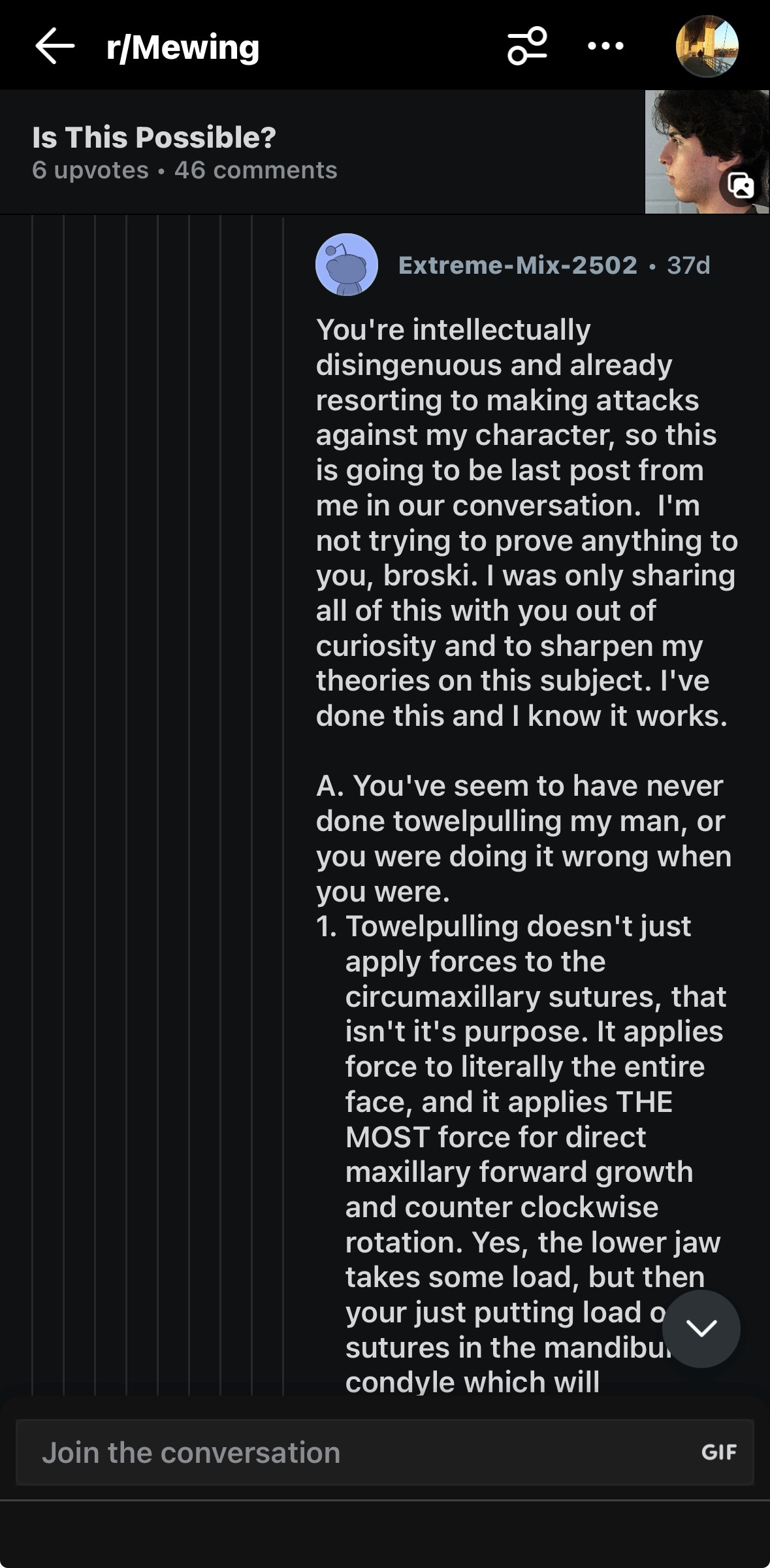Open the post's side-profile thumbnail image
Image resolution: width=770 pixels, height=1568 pixels.
[692, 144]
